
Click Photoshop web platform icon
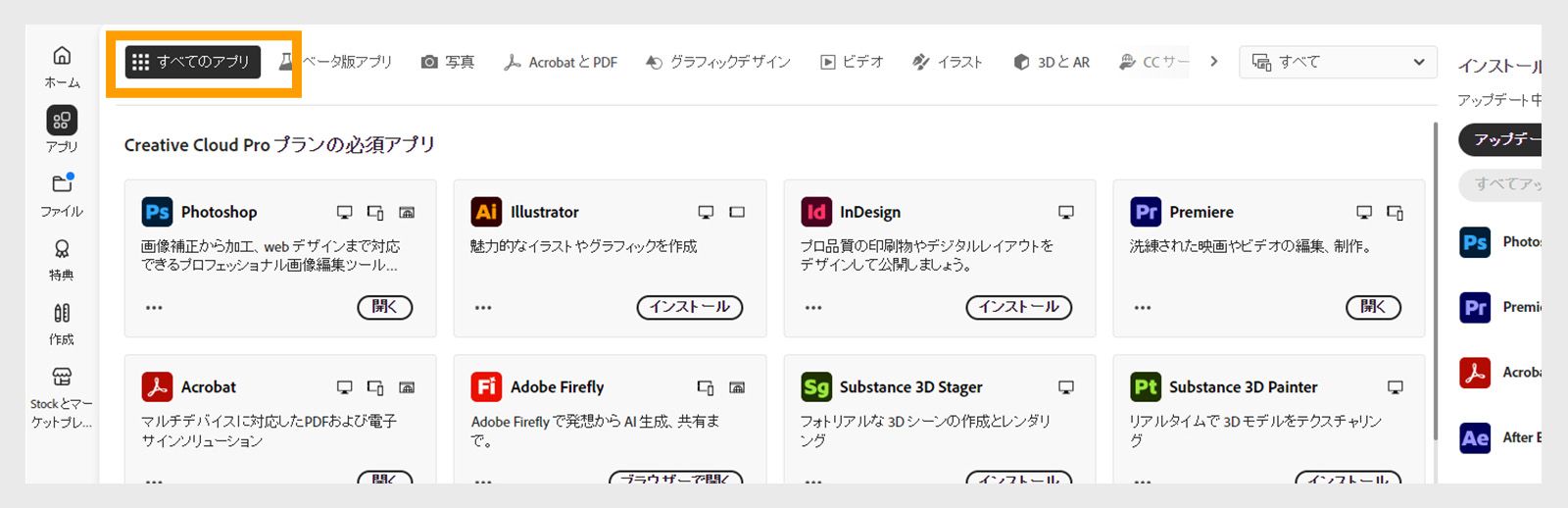(407, 212)
